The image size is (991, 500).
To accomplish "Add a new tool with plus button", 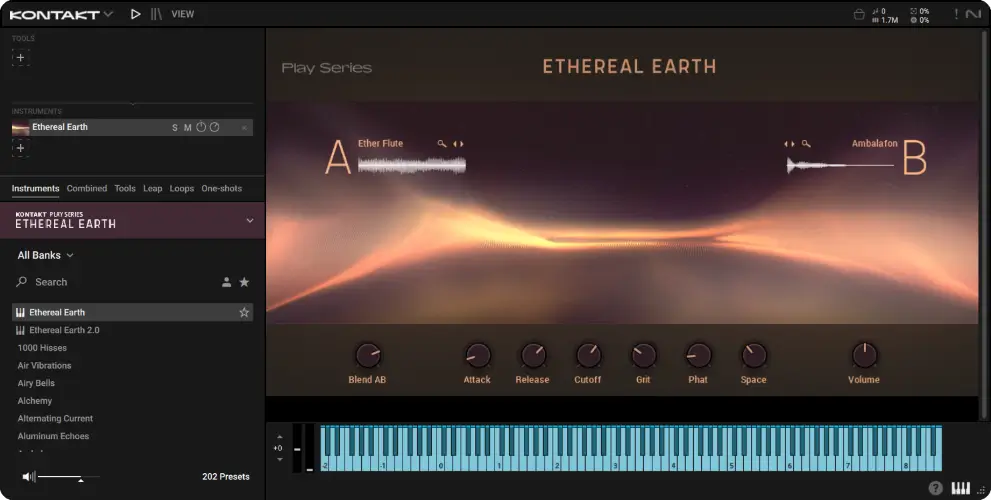I will (x=20, y=58).
